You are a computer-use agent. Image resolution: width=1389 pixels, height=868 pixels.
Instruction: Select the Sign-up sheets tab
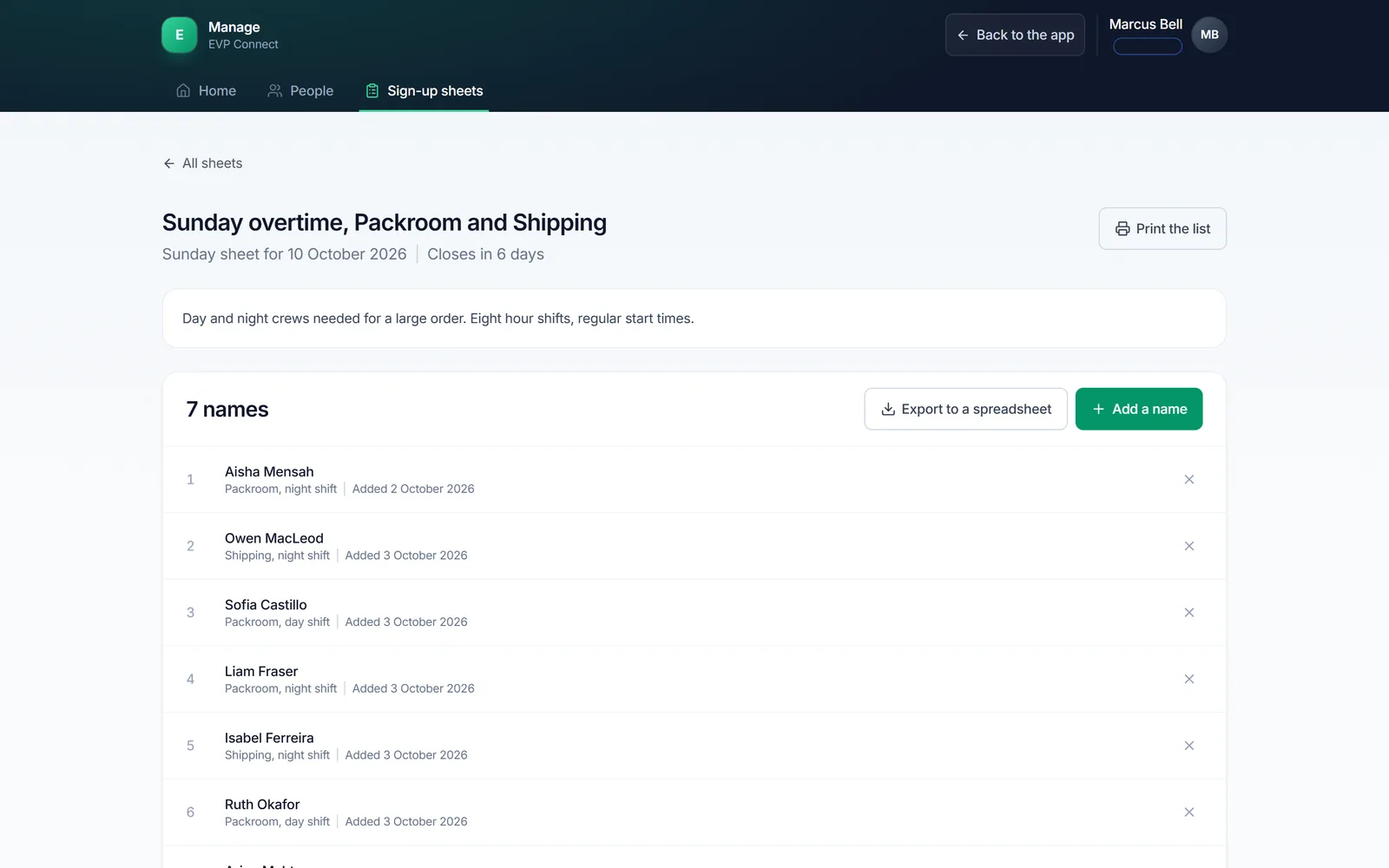click(424, 90)
